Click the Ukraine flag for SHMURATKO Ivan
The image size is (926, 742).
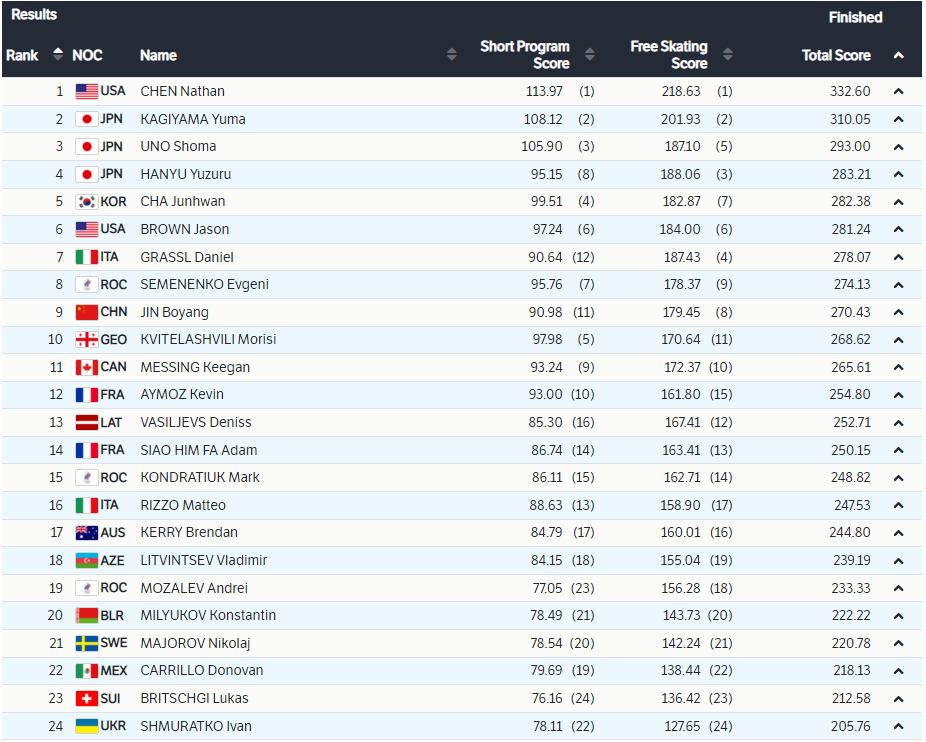87,726
